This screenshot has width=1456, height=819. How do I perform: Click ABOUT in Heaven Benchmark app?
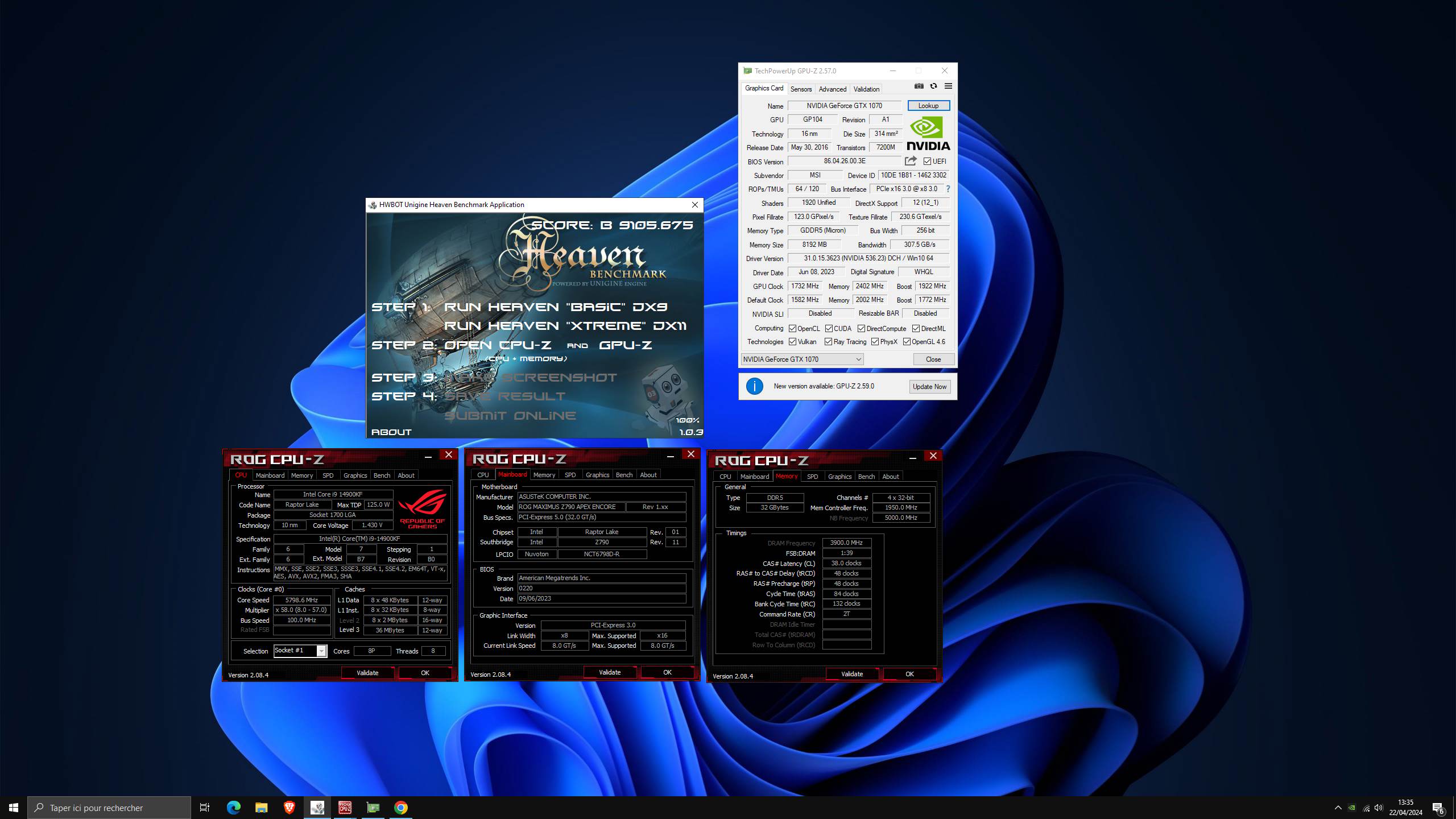[x=391, y=432]
